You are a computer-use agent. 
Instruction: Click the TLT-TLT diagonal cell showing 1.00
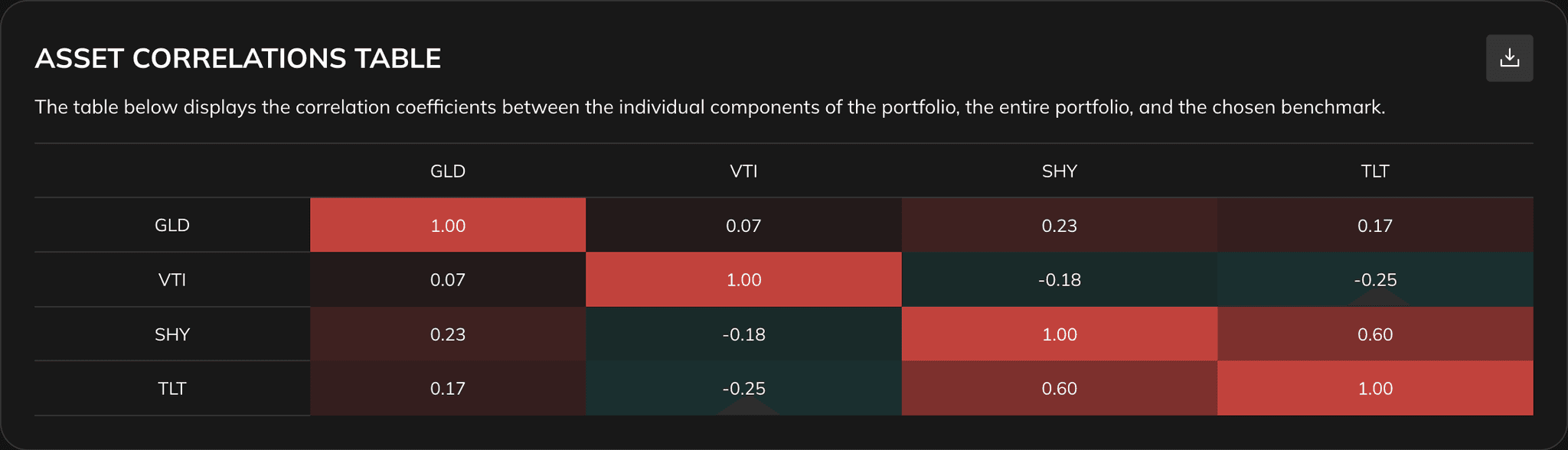point(1375,389)
